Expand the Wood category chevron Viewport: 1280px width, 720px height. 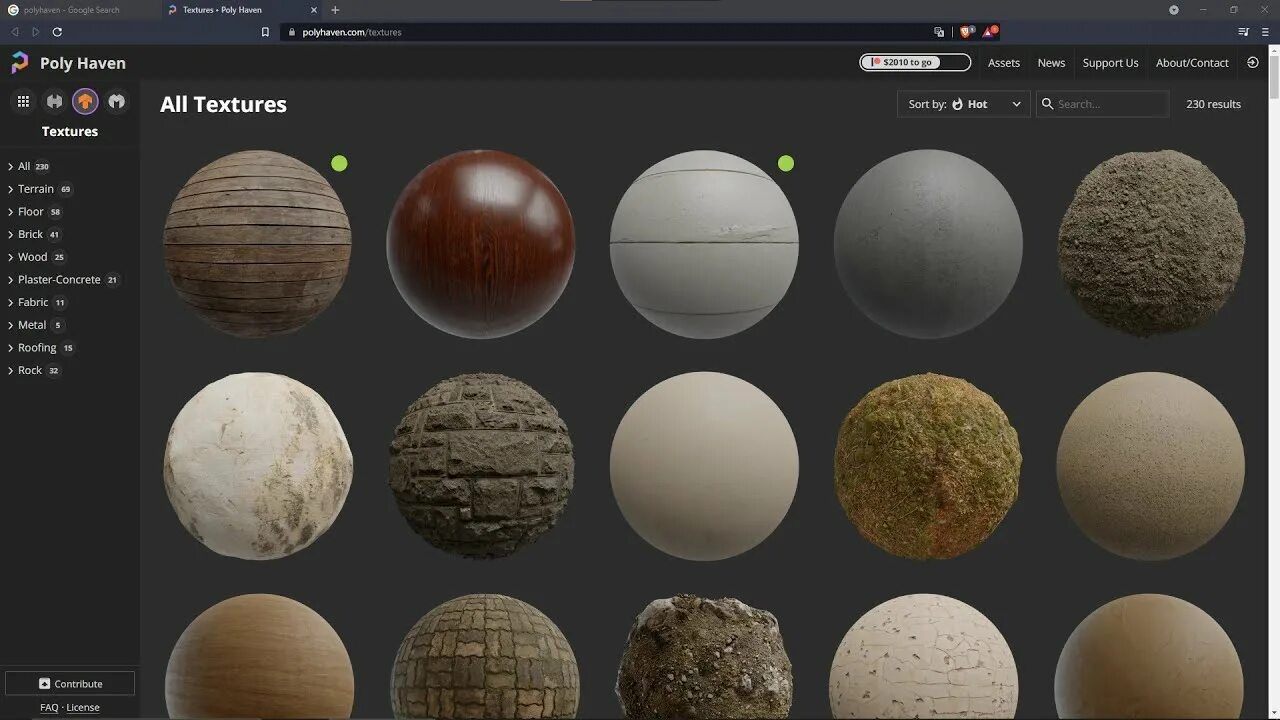click(x=10, y=257)
